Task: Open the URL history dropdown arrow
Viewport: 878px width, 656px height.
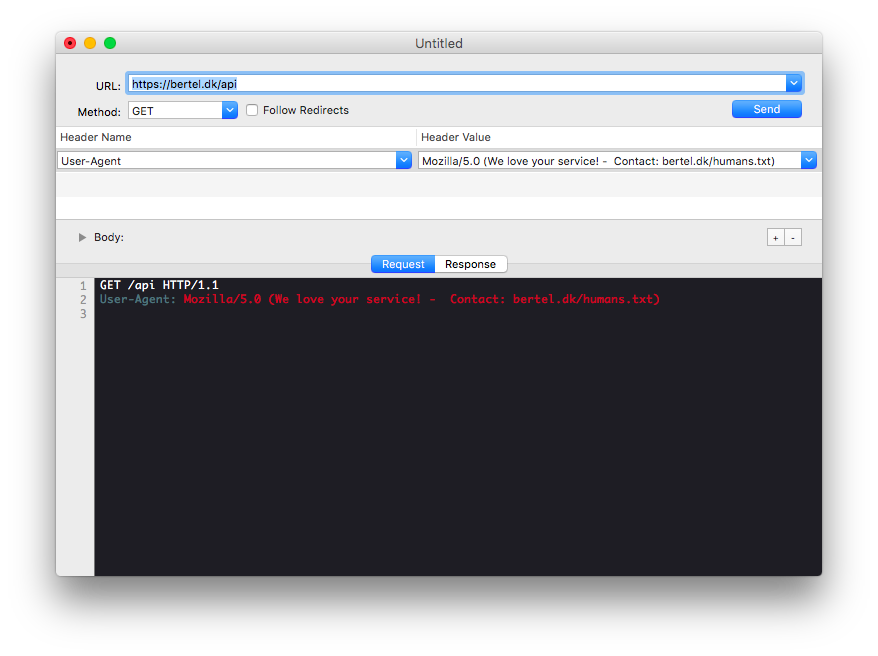Action: click(793, 82)
